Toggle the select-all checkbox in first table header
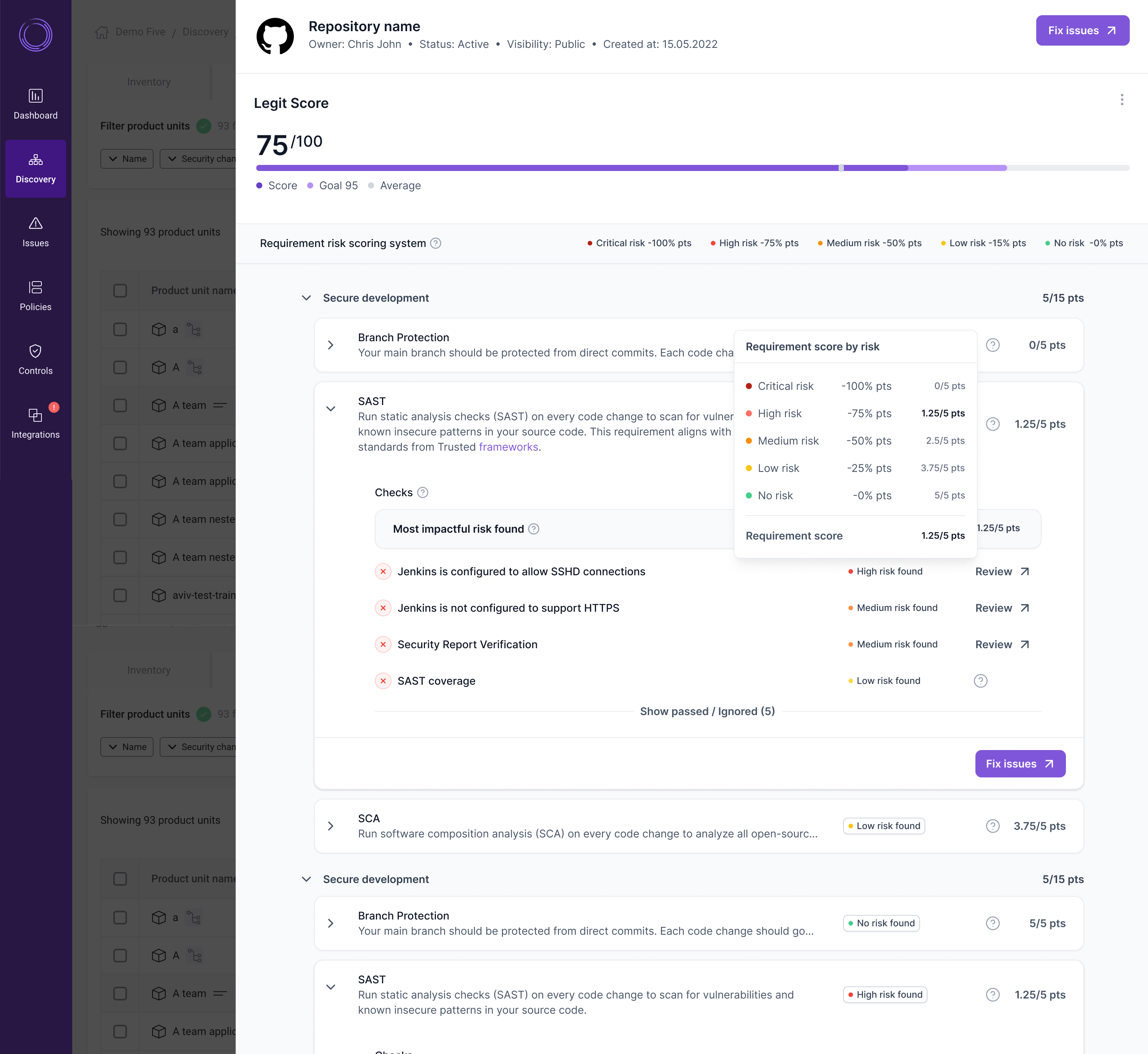 click(120, 290)
